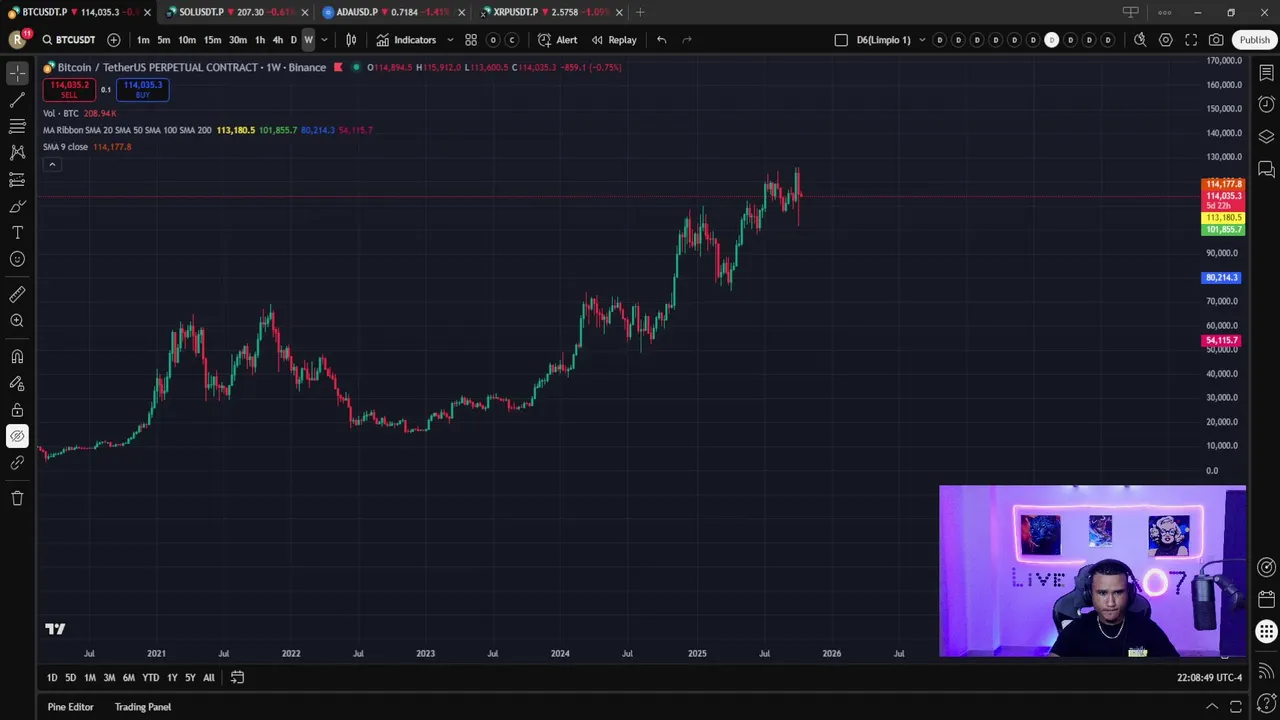
Task: Click the add symbol plus icon
Action: coord(114,40)
